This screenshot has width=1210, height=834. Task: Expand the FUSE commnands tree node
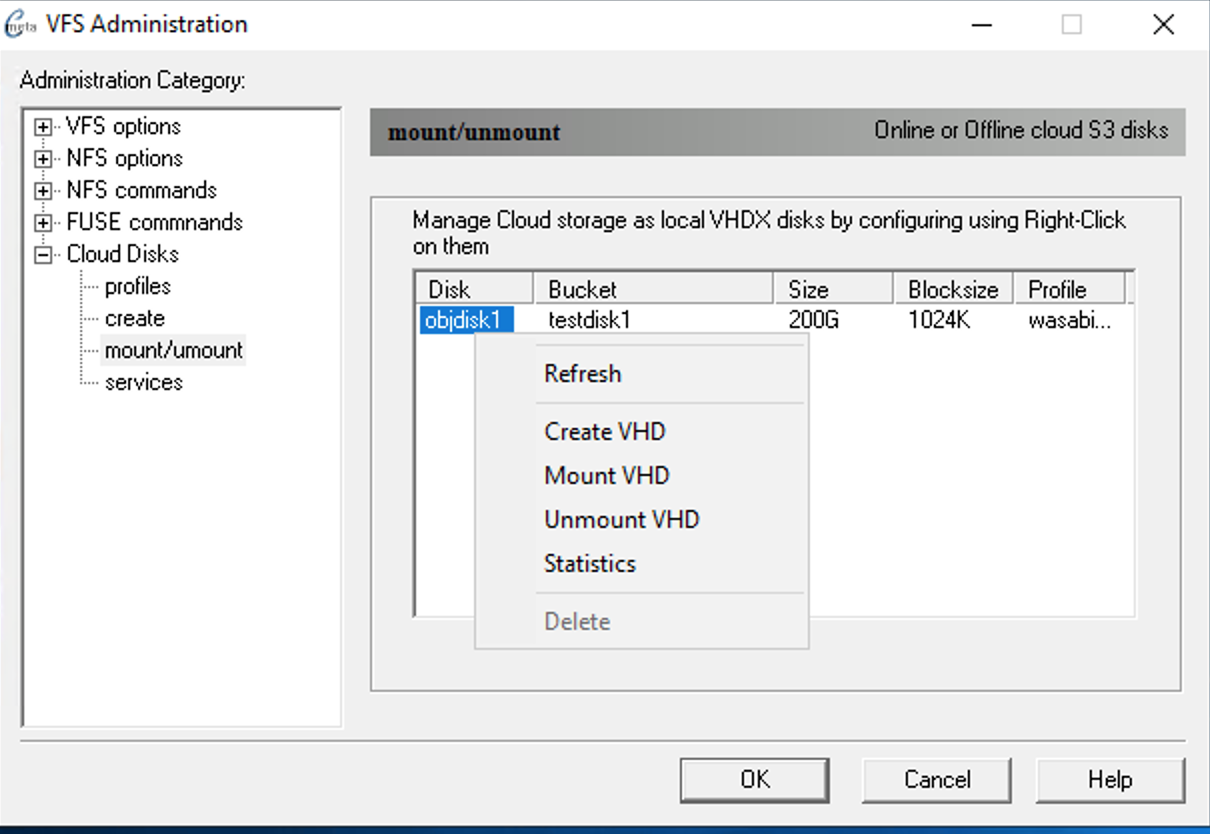(43, 223)
